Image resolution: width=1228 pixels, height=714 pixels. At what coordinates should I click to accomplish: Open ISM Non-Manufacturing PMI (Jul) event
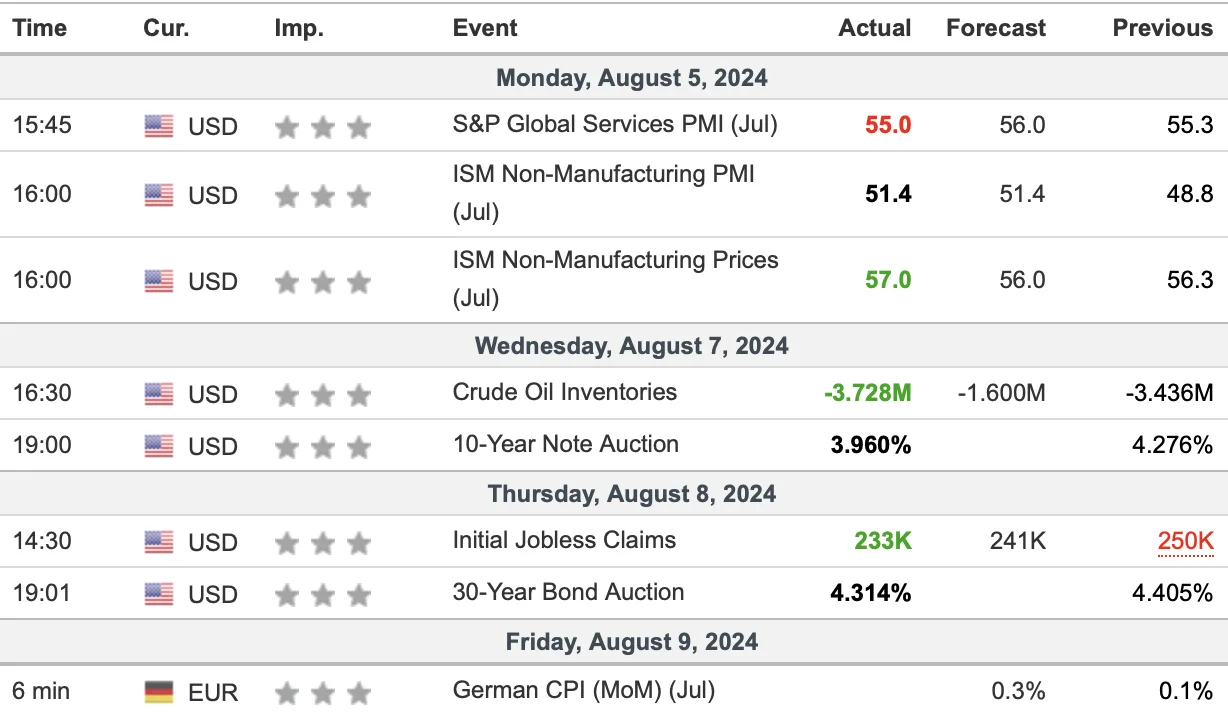[x=604, y=193]
